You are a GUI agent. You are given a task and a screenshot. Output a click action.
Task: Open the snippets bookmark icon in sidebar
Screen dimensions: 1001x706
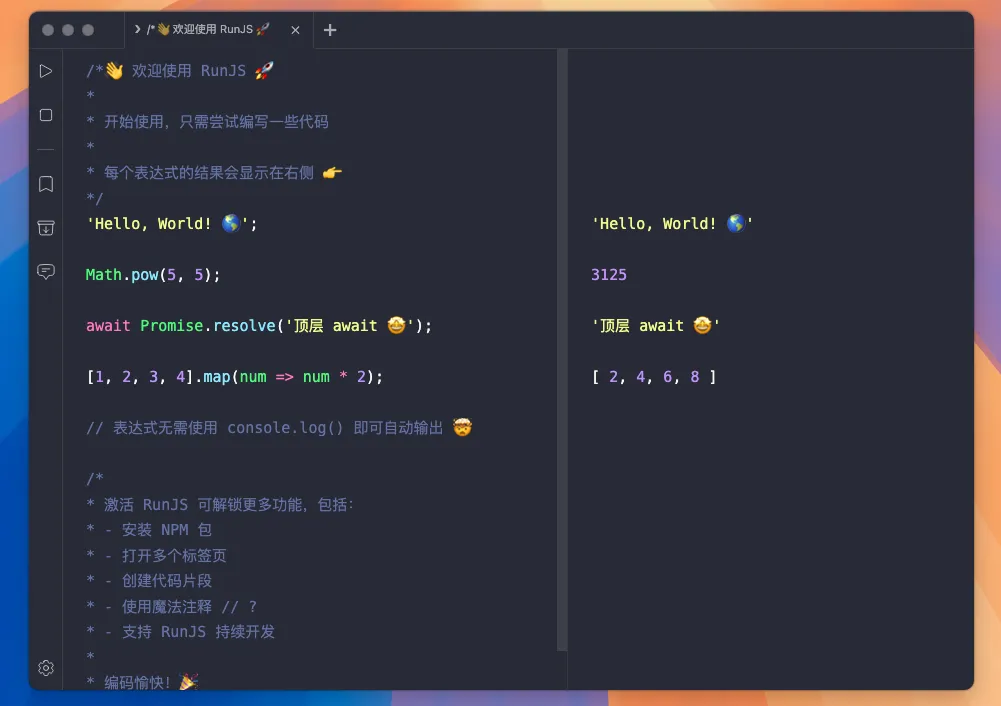pos(46,184)
